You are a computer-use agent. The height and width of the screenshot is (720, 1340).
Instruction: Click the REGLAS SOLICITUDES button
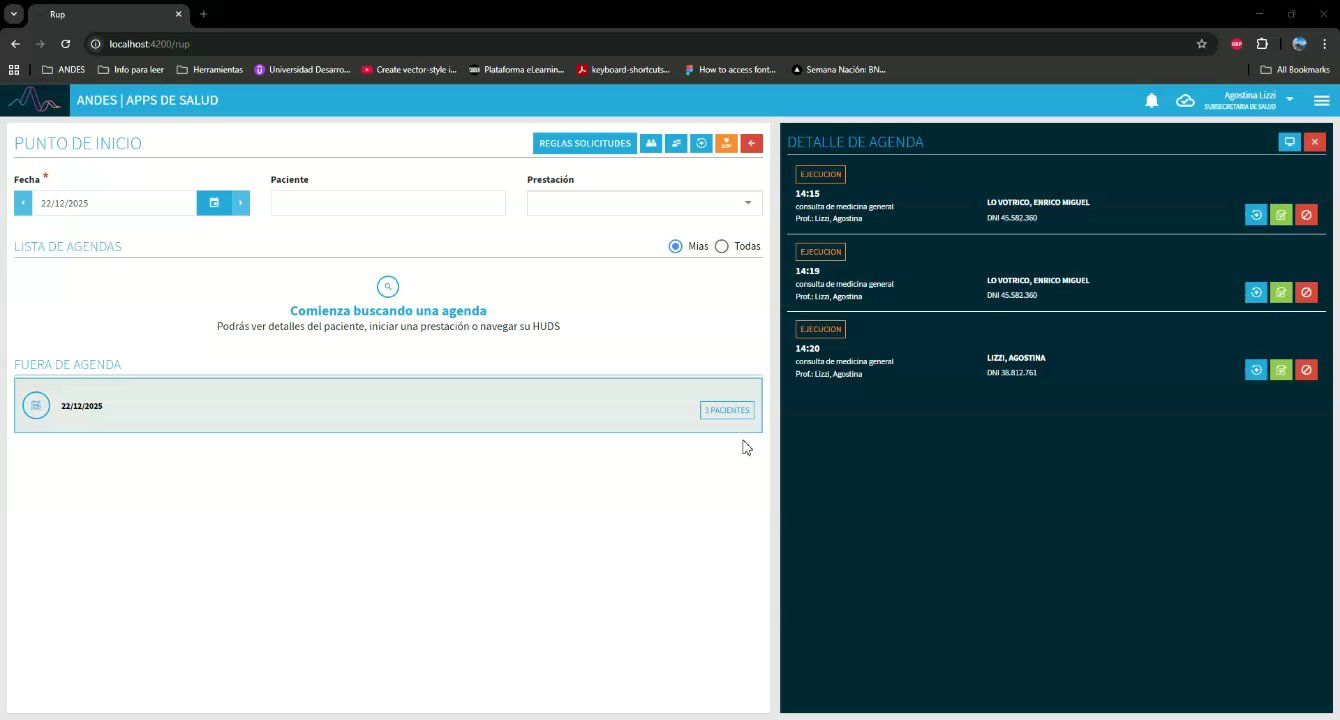(x=585, y=143)
